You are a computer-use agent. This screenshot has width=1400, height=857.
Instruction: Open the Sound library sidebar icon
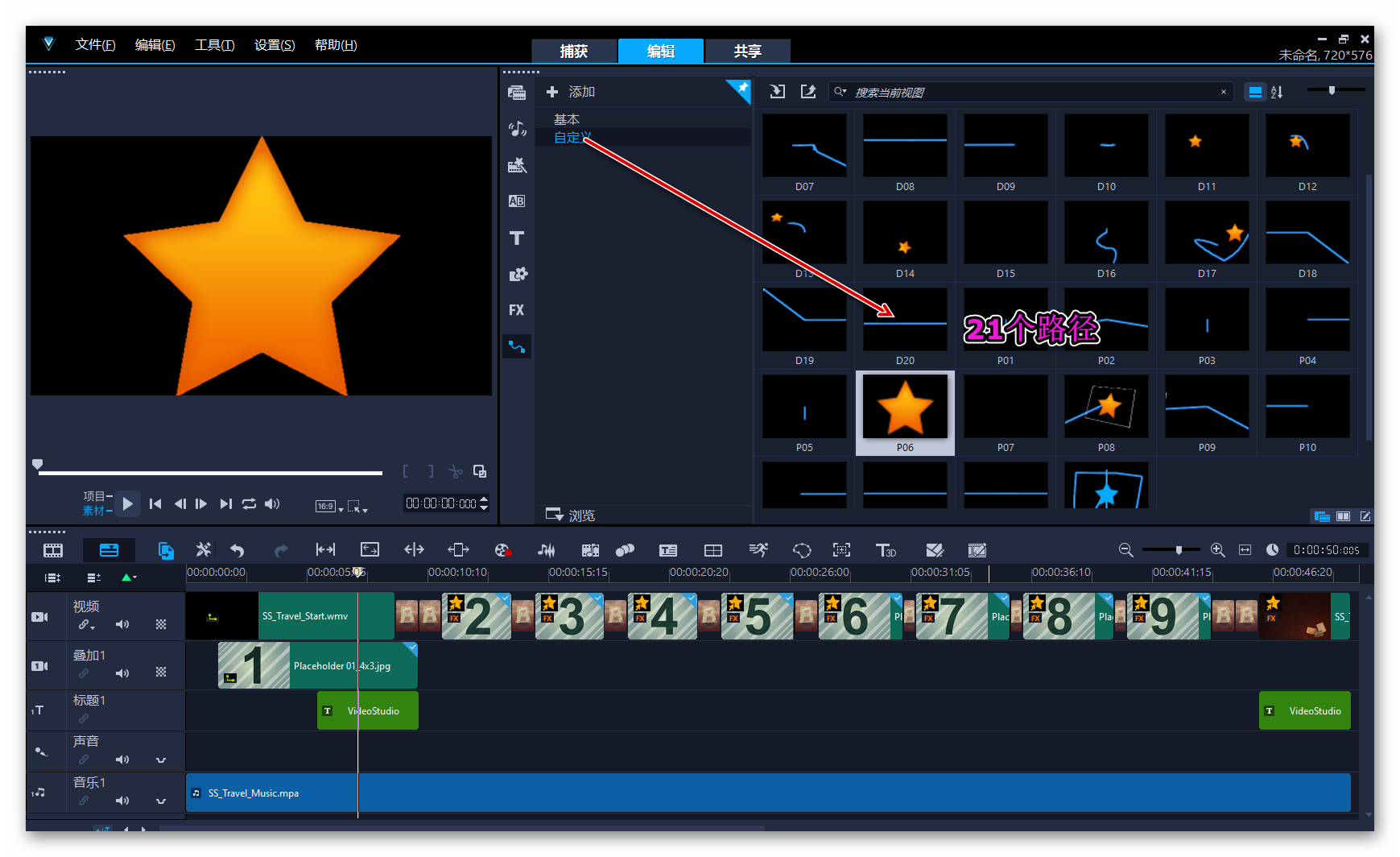click(x=517, y=129)
